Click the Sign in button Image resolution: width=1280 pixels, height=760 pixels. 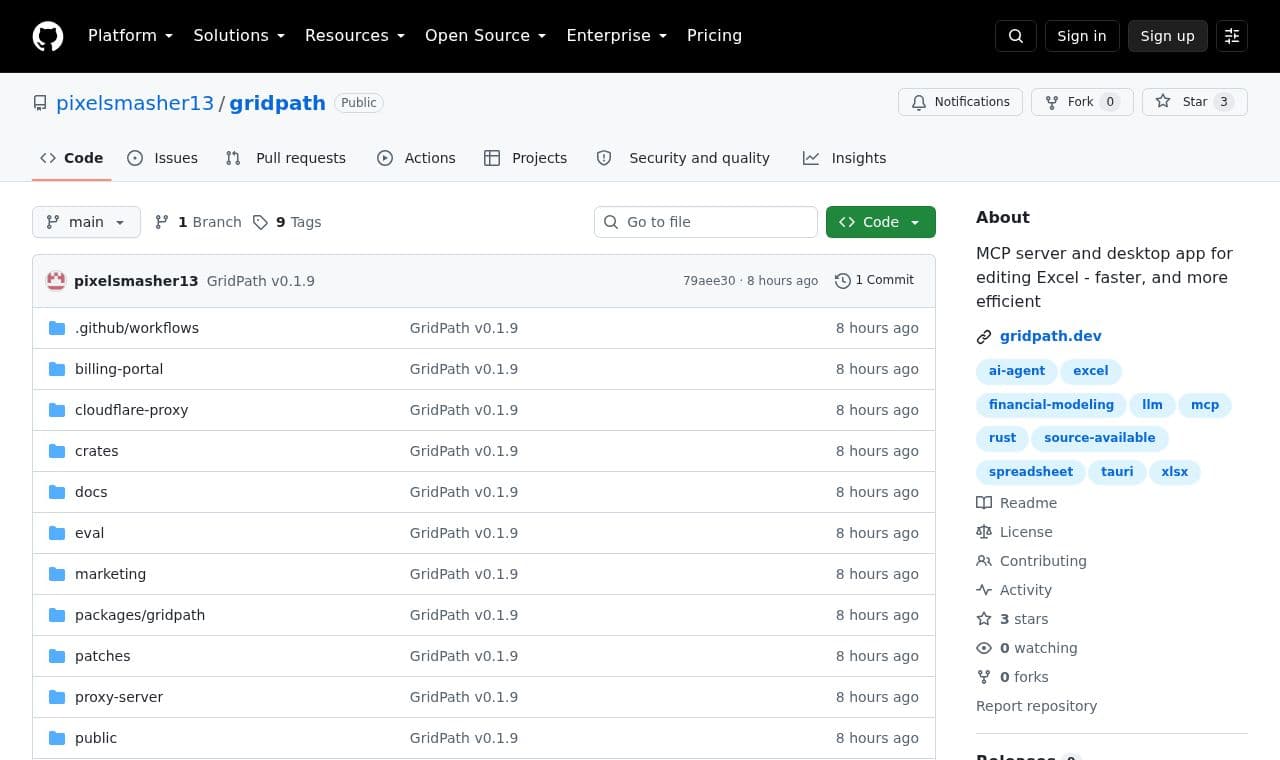[x=1082, y=36]
